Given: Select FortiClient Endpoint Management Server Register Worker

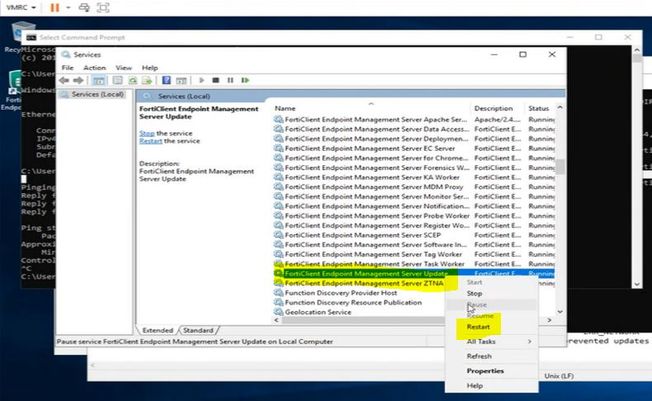Looking at the screenshot, I should point(414,225).
